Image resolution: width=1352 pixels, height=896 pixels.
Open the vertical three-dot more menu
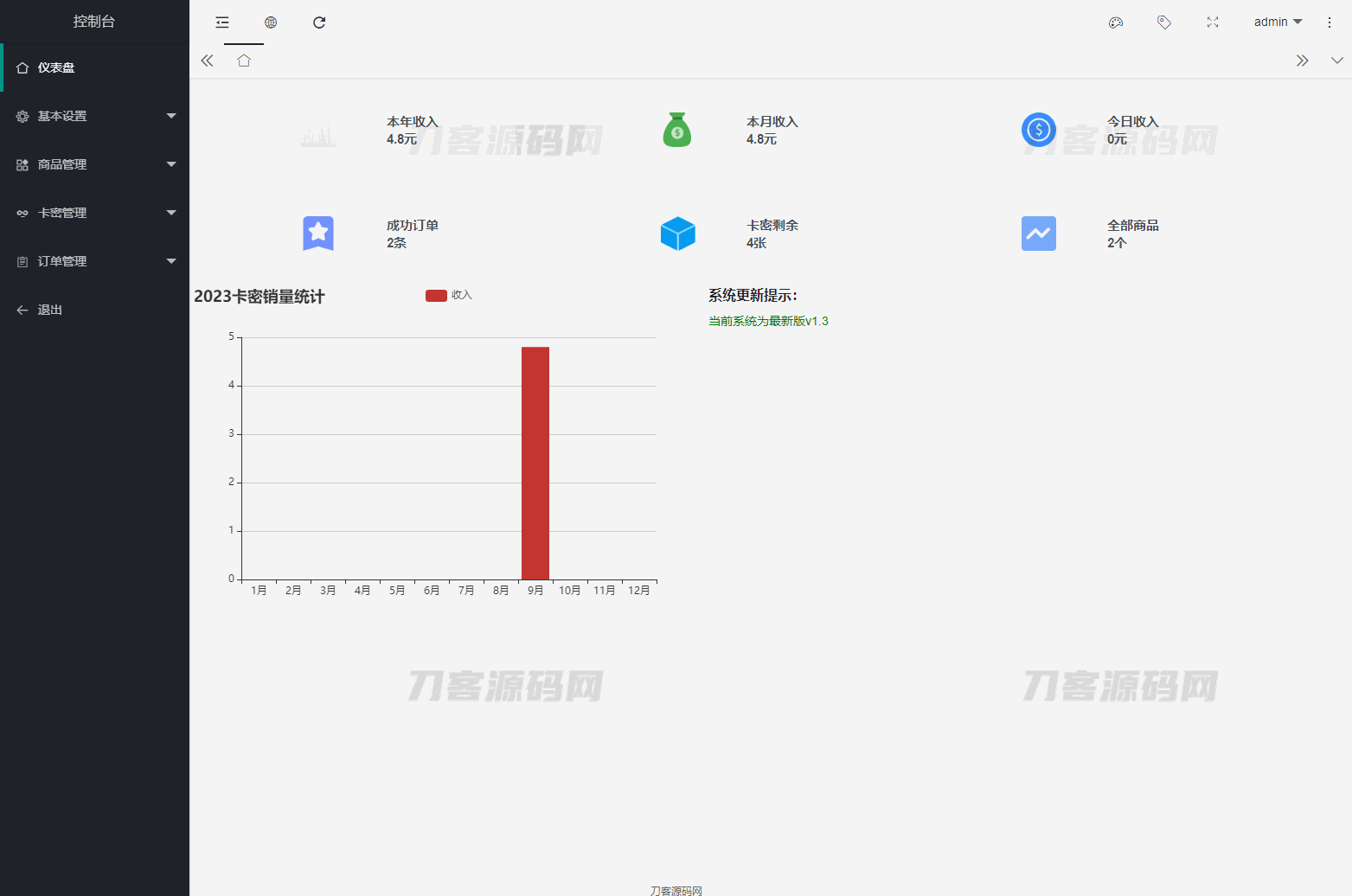[1330, 22]
